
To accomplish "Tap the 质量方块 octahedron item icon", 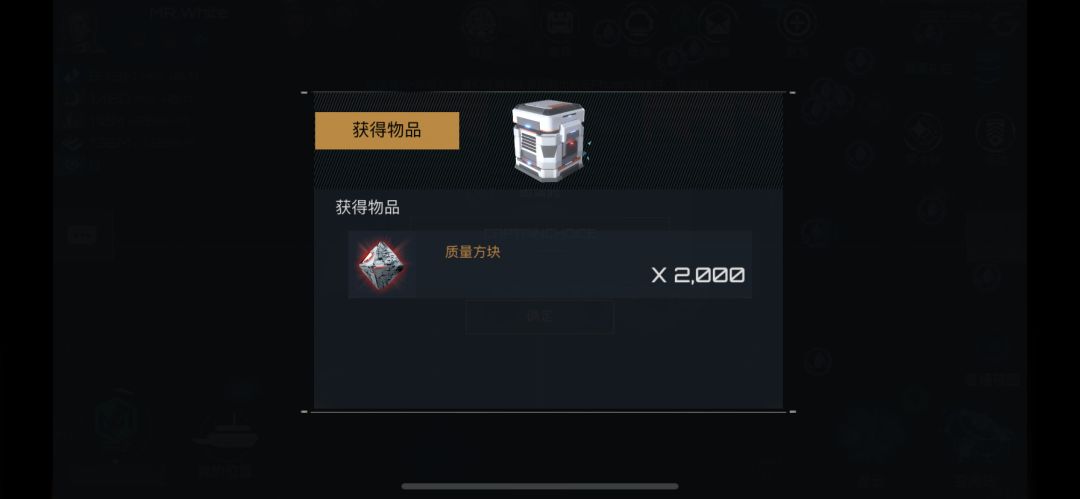I will [382, 264].
